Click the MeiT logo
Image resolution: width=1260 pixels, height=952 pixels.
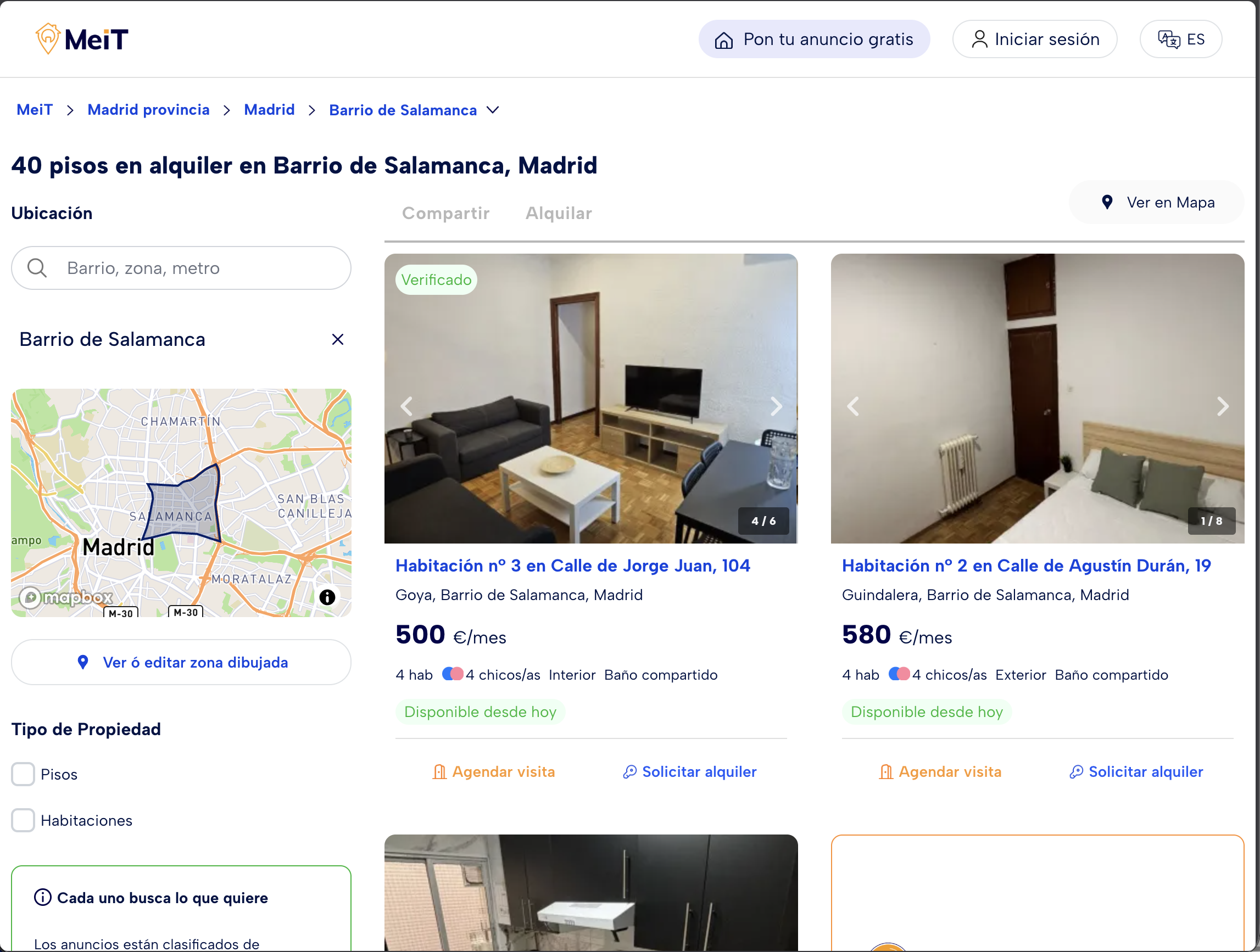point(82,38)
